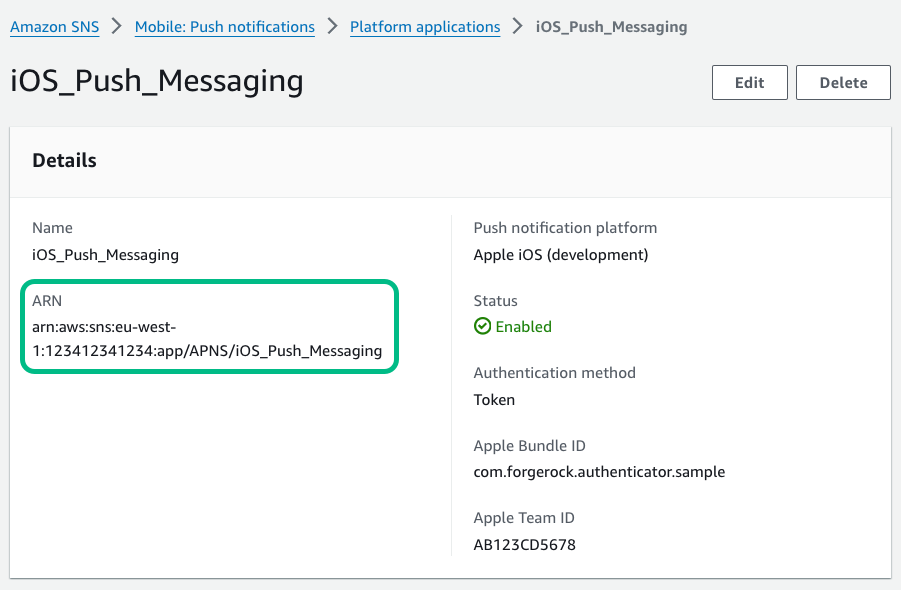Click the chevron after Mobile: Push notifications

pyautogui.click(x=333, y=27)
